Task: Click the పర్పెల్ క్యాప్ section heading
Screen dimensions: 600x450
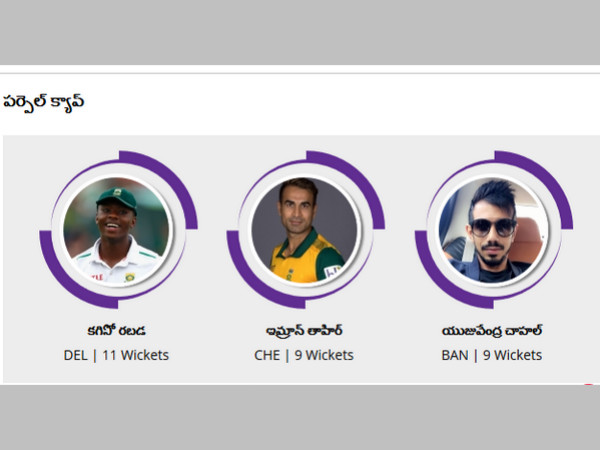Action: pyautogui.click(x=43, y=103)
